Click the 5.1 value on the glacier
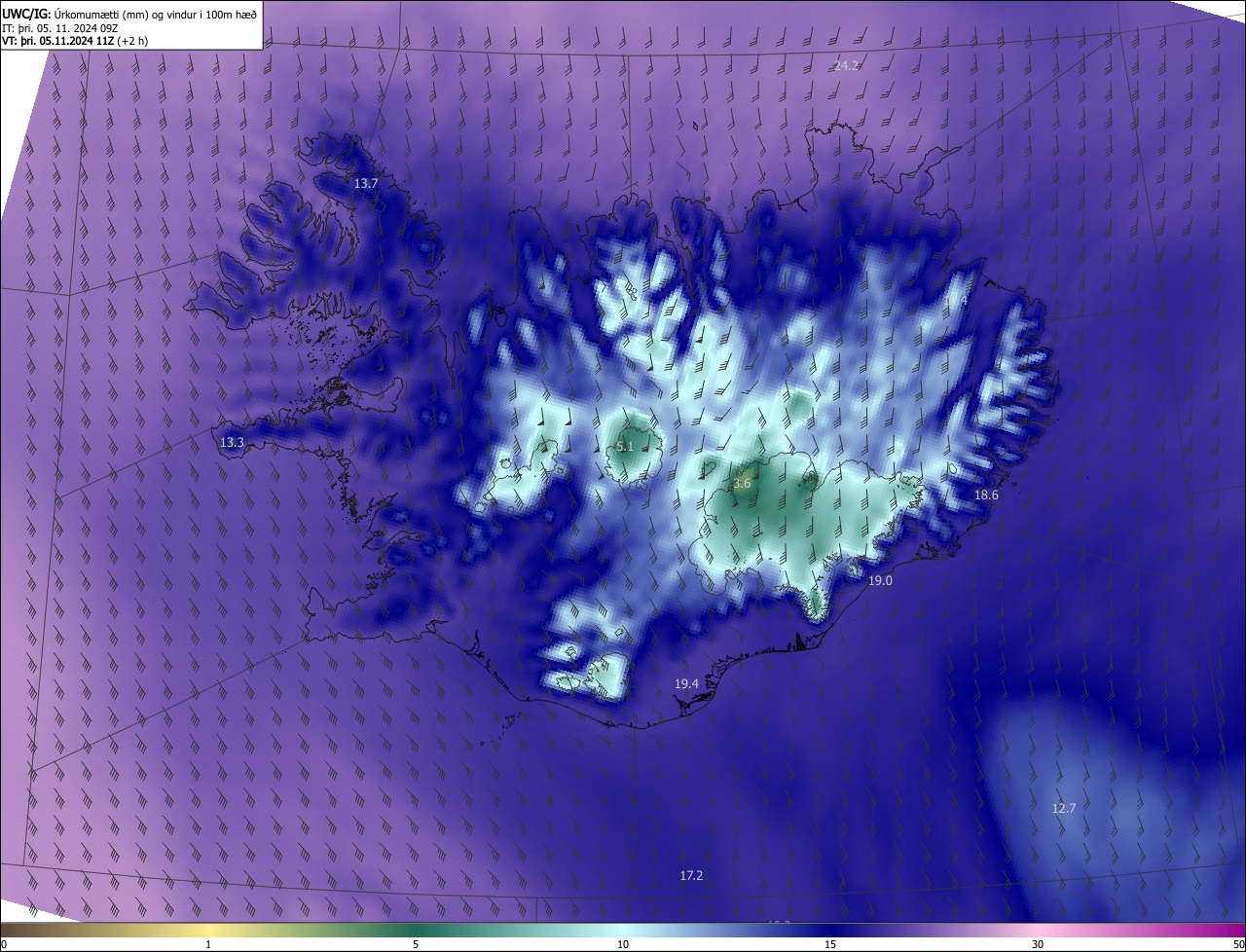The height and width of the screenshot is (952, 1246). 625,446
